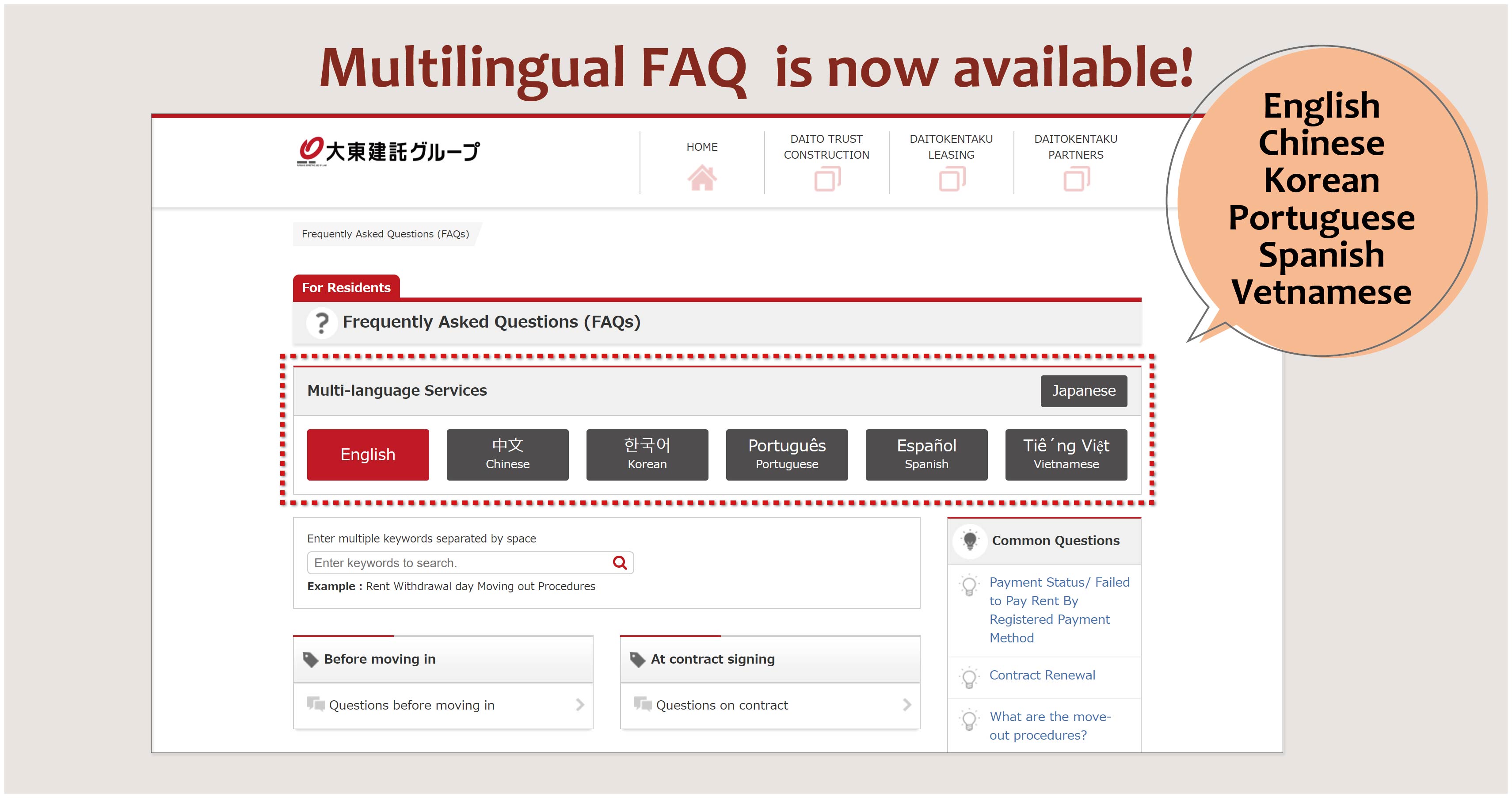Open the For Residents tab
Screen dimensions: 1512x798
tap(346, 287)
